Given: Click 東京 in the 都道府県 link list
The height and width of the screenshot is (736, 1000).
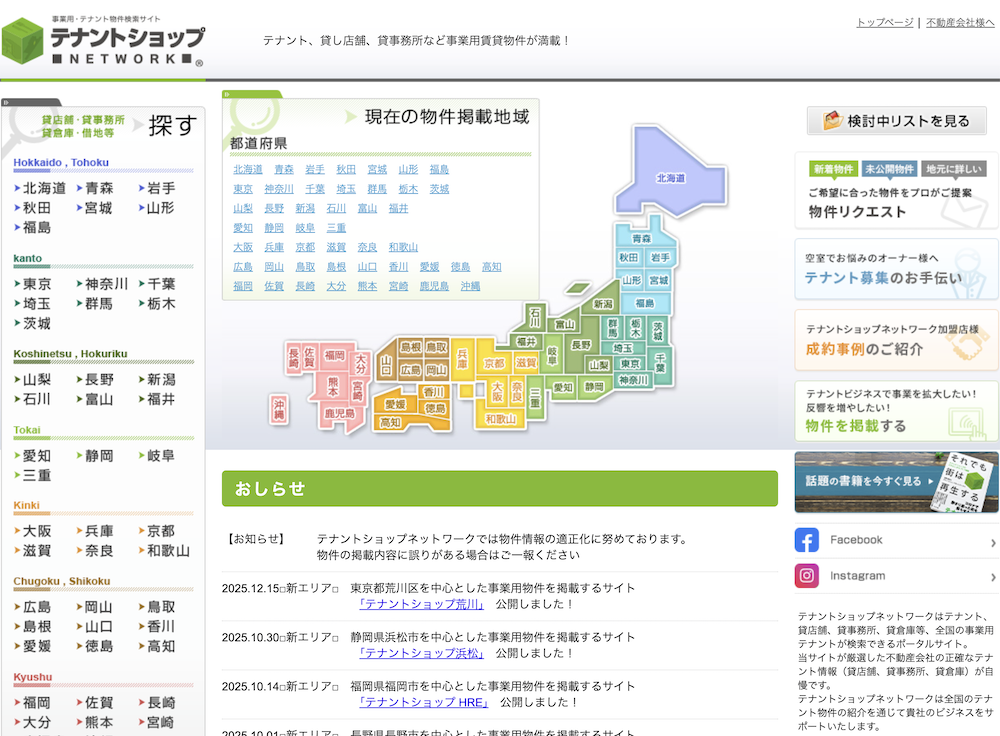Looking at the screenshot, I should (x=243, y=189).
